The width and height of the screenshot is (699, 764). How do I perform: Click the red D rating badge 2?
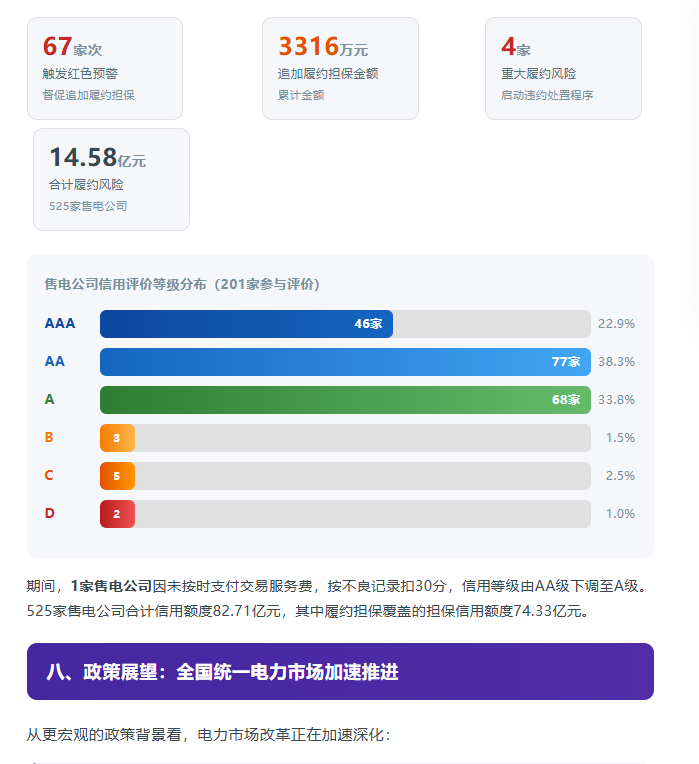117,514
